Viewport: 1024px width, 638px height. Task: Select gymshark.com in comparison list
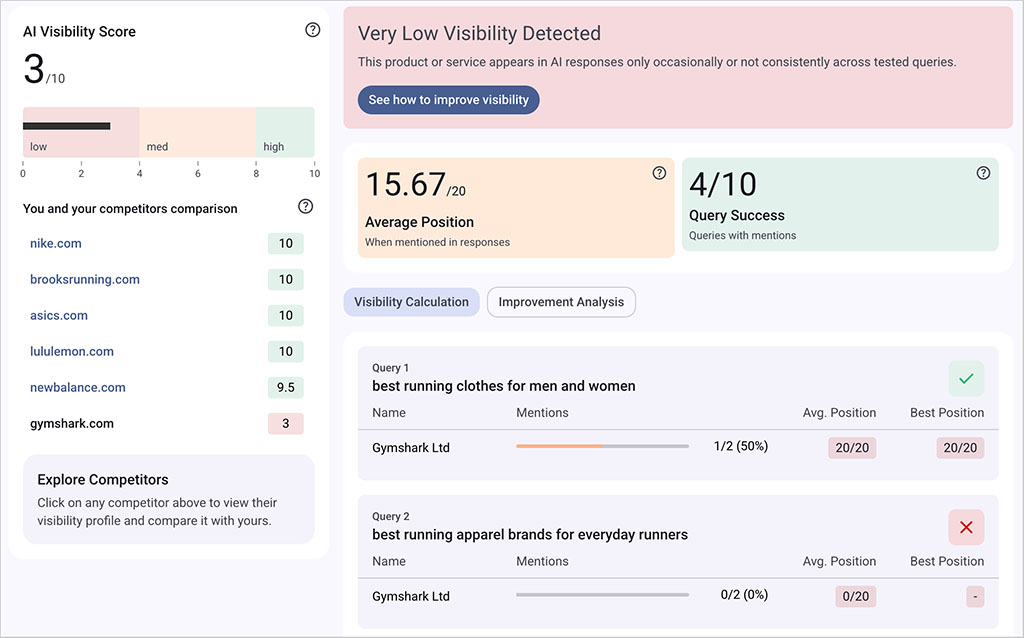click(72, 423)
